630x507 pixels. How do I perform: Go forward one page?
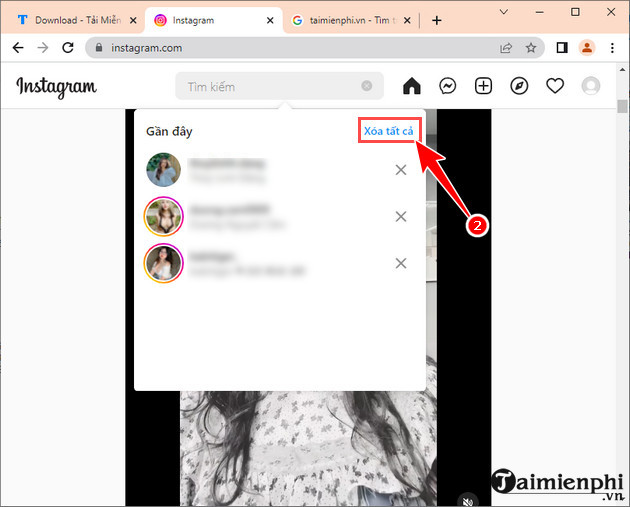(x=43, y=48)
